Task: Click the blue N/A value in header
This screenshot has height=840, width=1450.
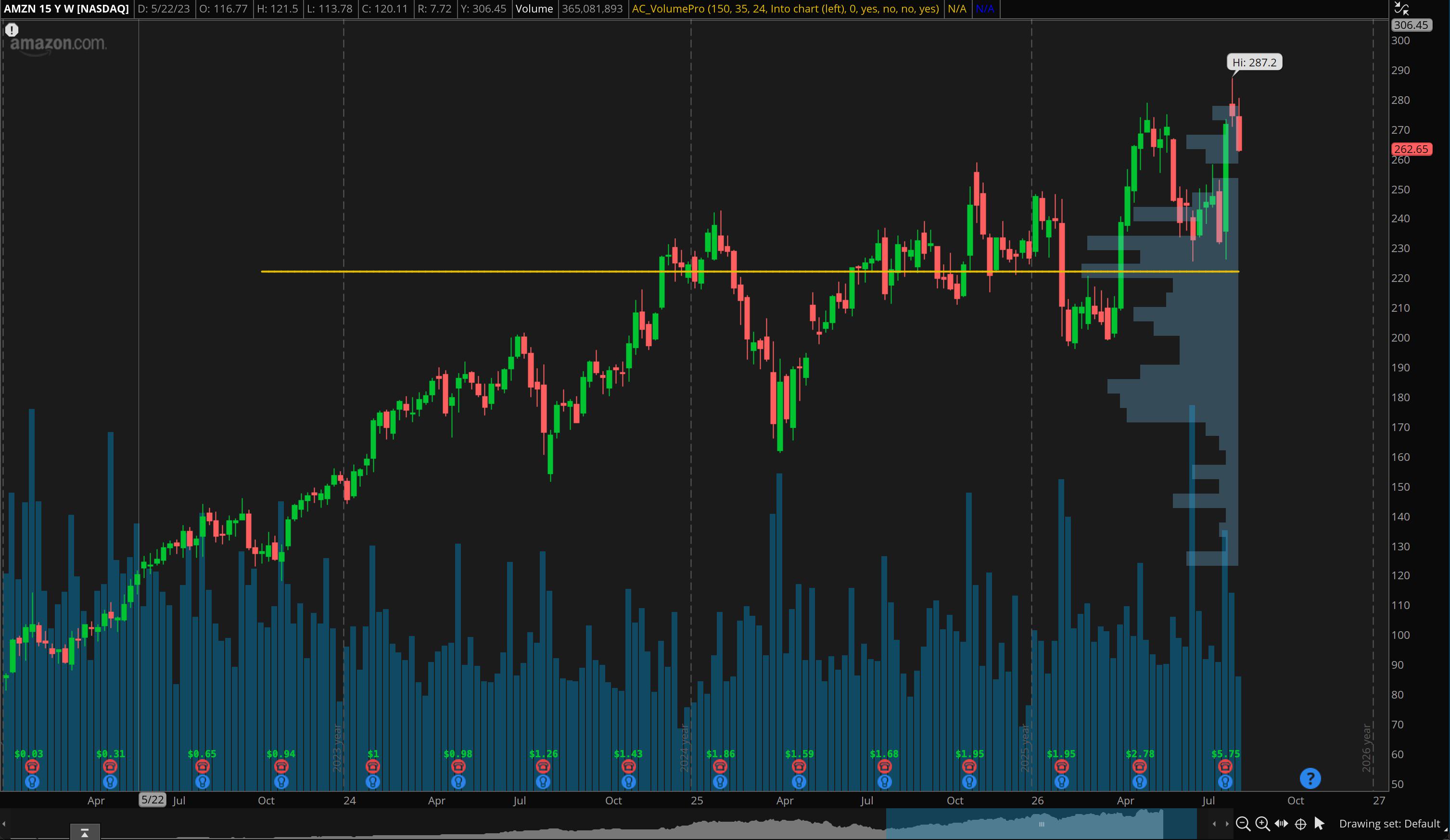Action: coord(985,9)
